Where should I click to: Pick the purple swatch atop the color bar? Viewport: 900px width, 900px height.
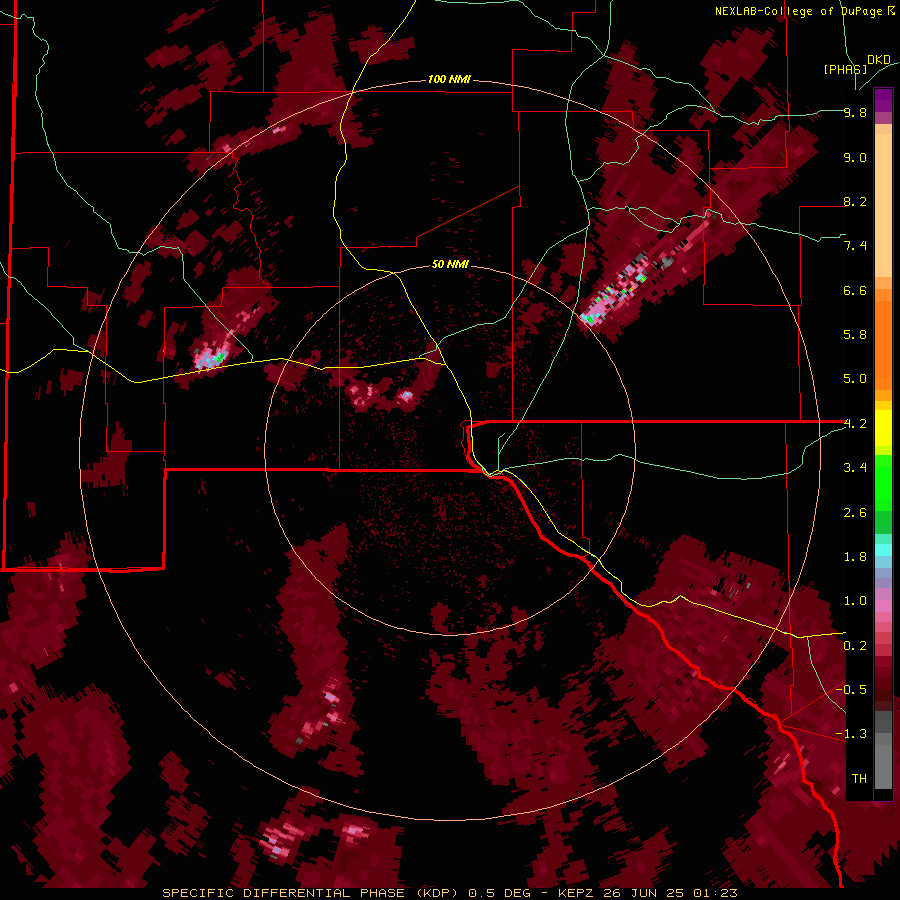883,100
